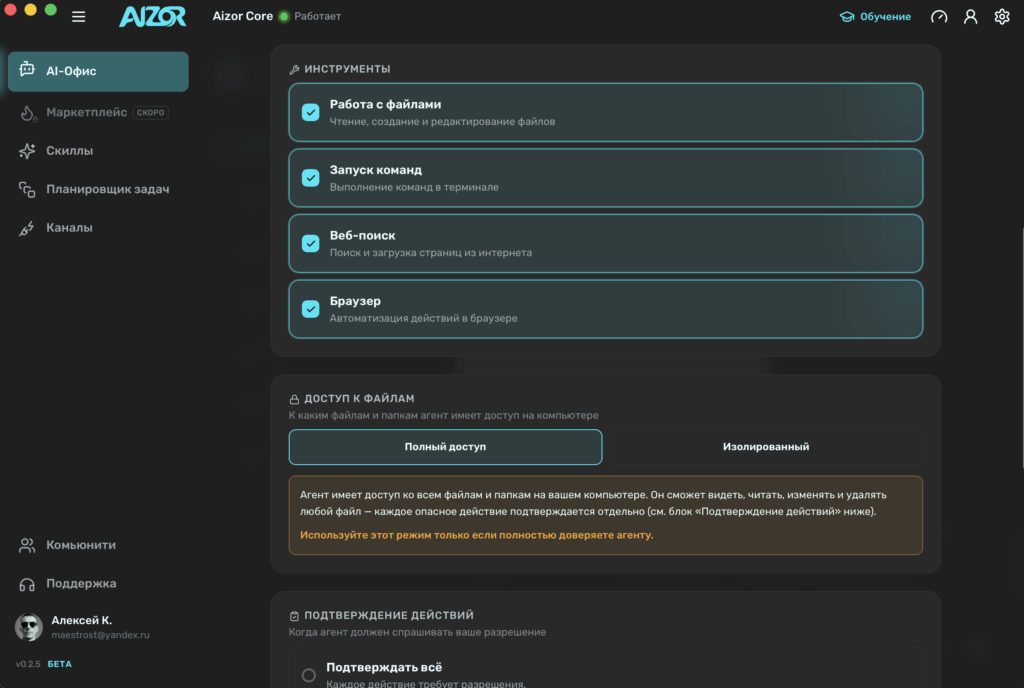Click the ПОДТВЕРЖДЕНИЕ ДЕЙСТВИЙ heading
The height and width of the screenshot is (688, 1024).
point(389,616)
